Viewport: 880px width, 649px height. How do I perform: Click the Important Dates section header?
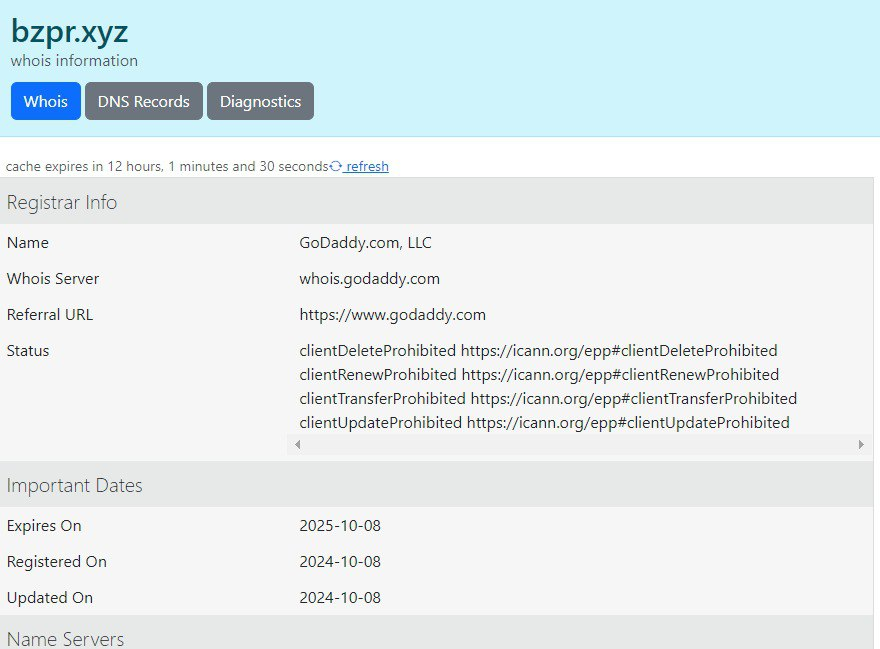(x=437, y=485)
